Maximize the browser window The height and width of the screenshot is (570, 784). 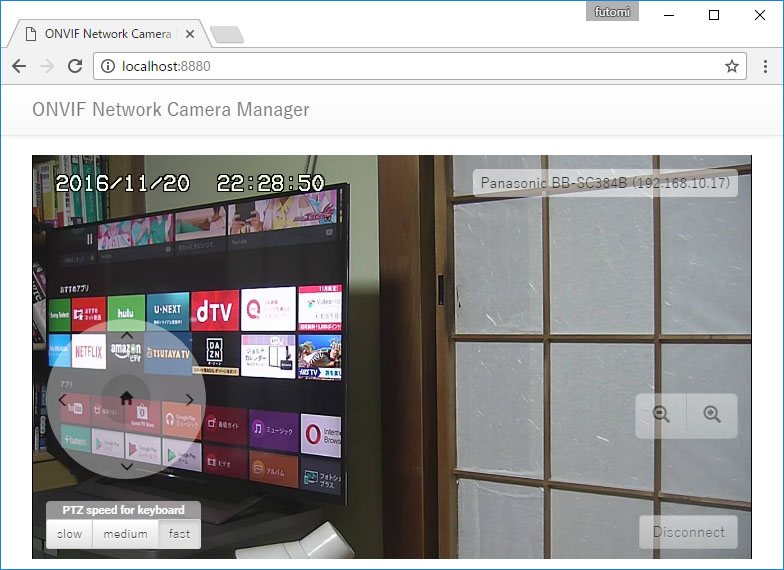coord(714,15)
